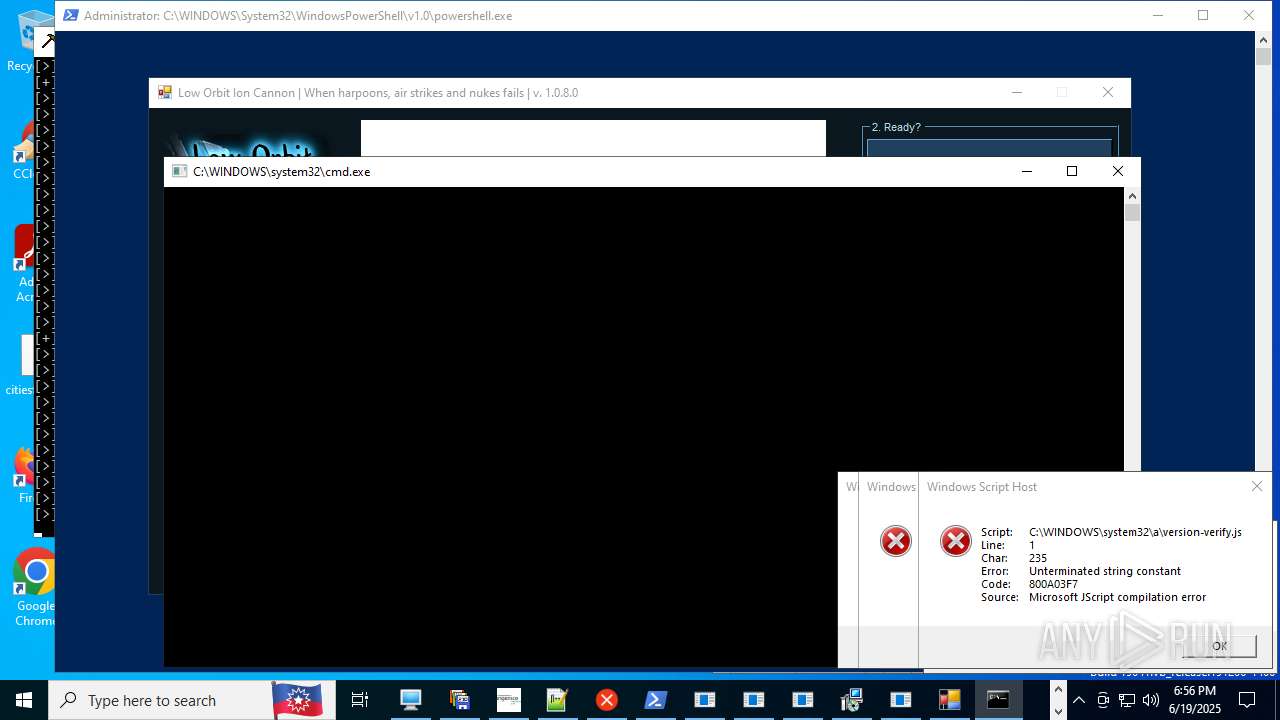Click the script path 'version-verify.js' text
This screenshot has width=1280, height=720.
point(1135,532)
